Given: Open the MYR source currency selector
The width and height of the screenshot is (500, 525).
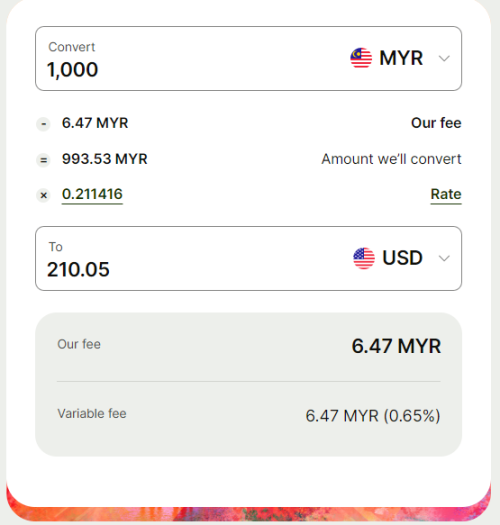Looking at the screenshot, I should coord(400,58).
